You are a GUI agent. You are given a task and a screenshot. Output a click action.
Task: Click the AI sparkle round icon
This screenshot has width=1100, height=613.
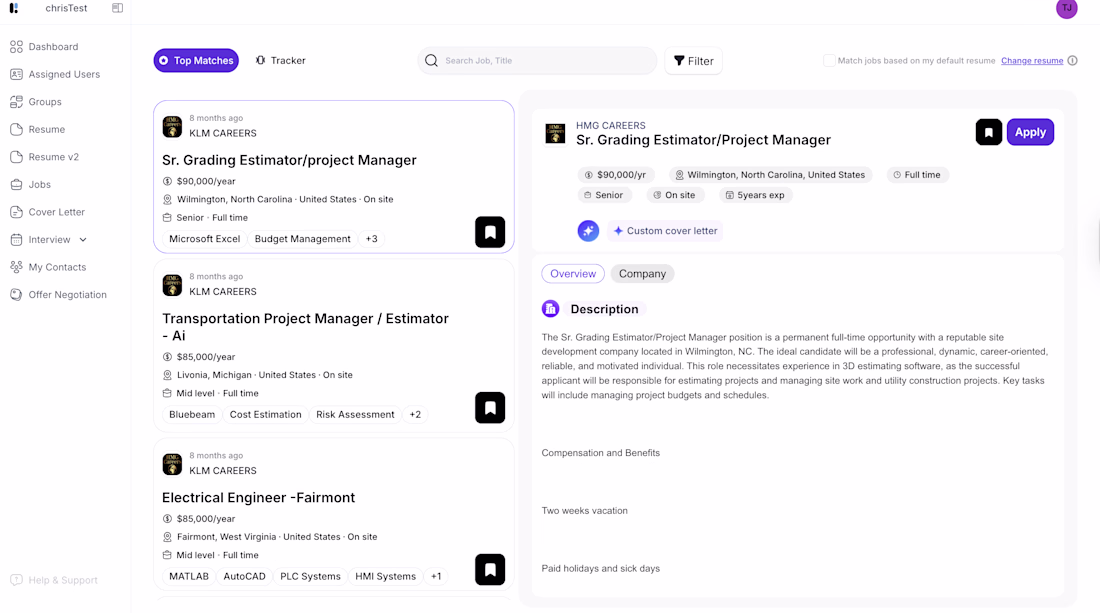(588, 231)
